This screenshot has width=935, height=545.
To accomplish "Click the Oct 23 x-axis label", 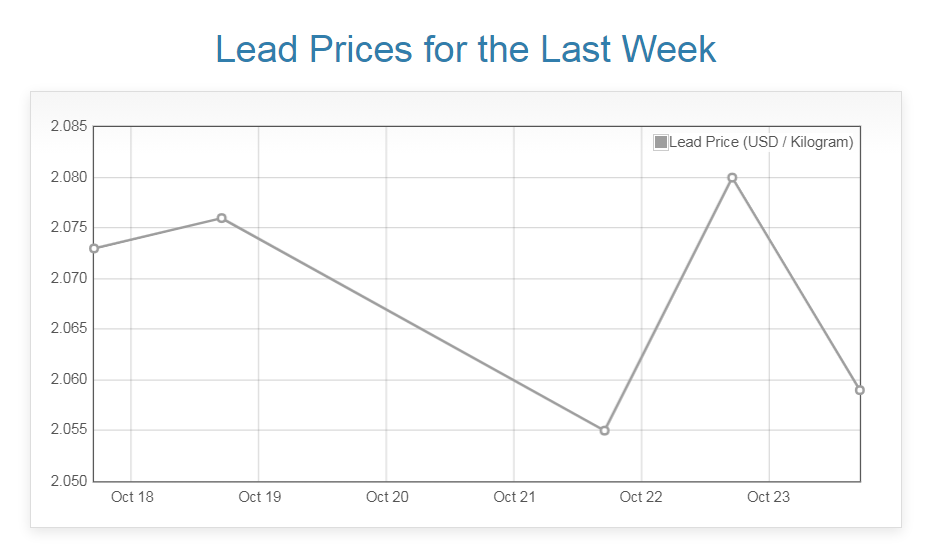I will tap(768, 497).
